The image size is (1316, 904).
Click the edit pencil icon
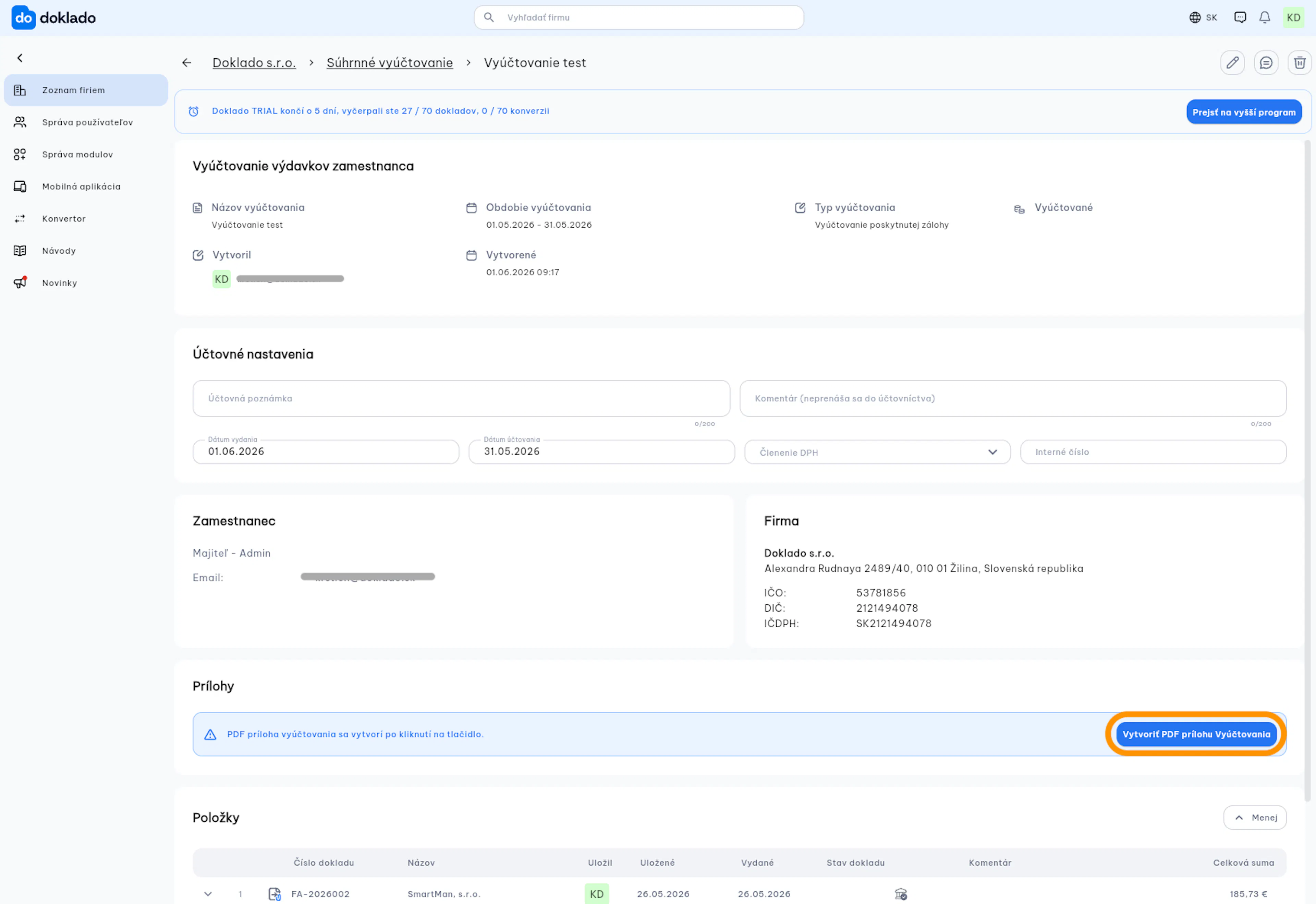coord(1233,63)
